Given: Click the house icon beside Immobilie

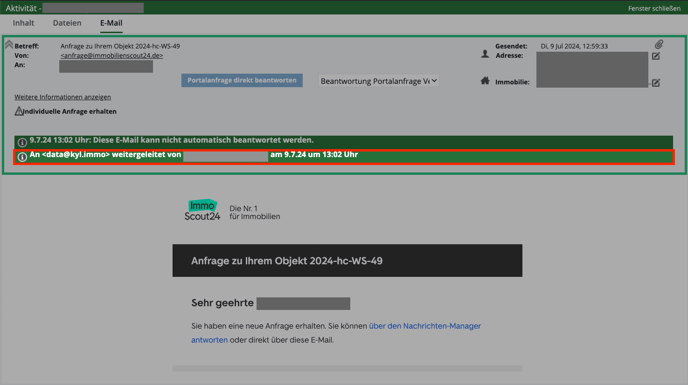Looking at the screenshot, I should pos(485,81).
